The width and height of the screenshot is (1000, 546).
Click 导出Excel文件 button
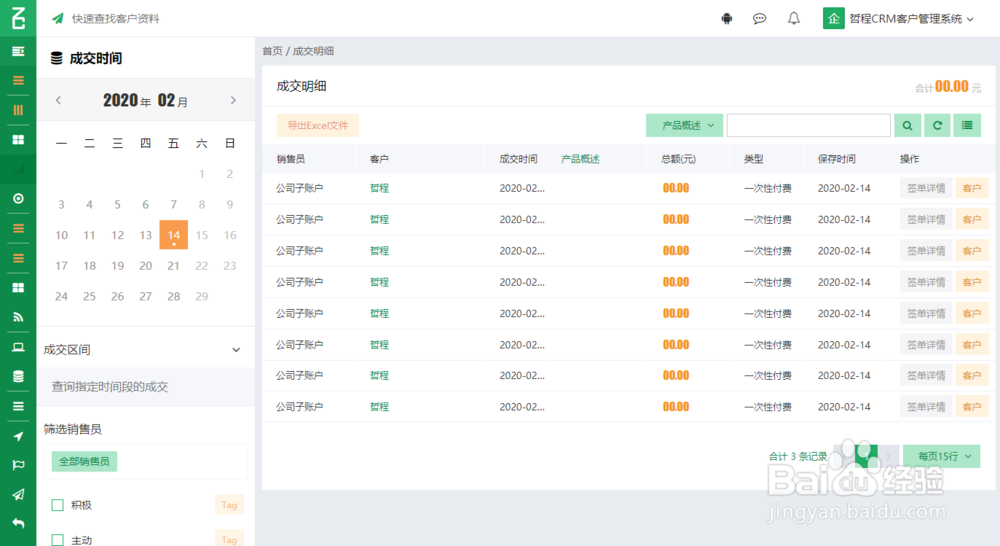point(318,126)
